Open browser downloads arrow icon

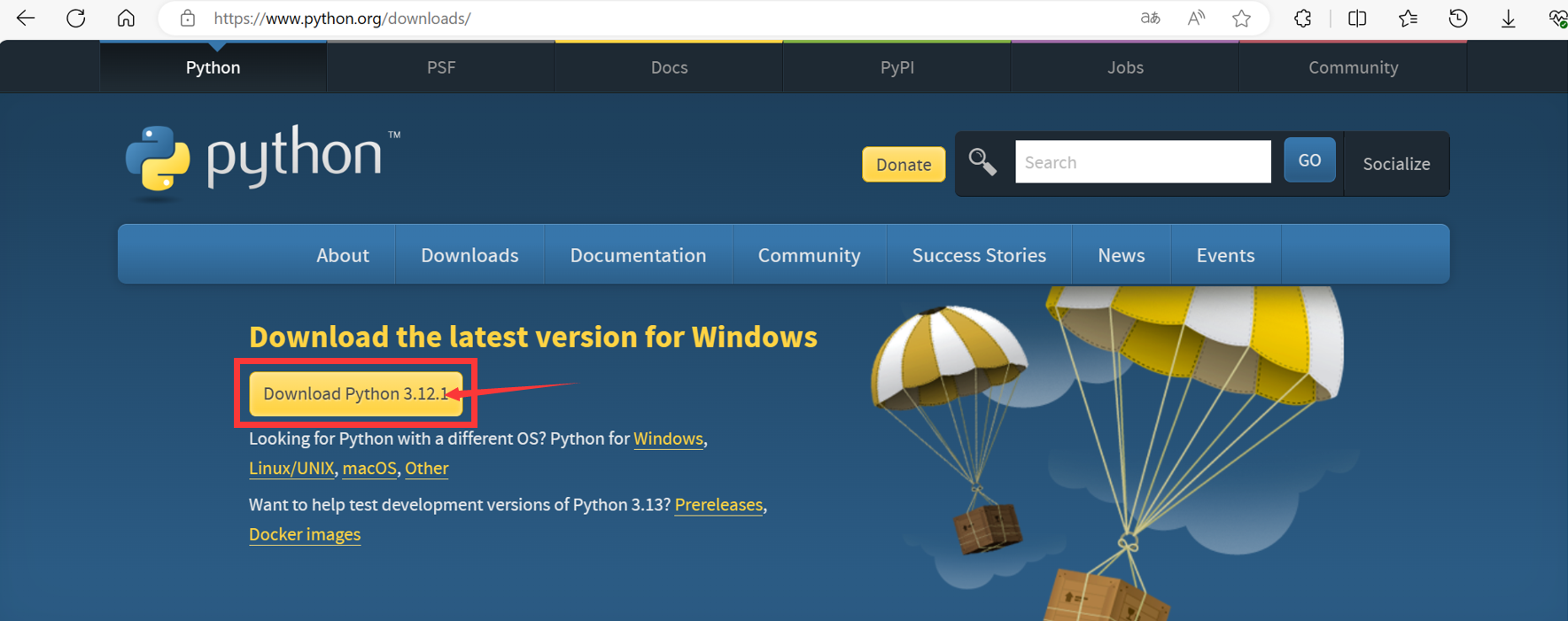(x=1508, y=18)
